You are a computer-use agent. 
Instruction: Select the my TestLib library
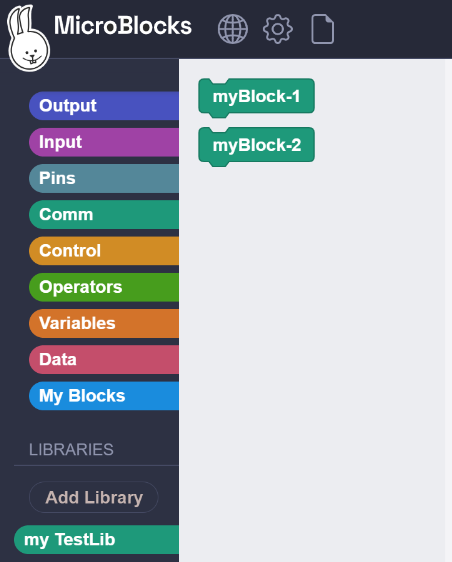coord(96,539)
